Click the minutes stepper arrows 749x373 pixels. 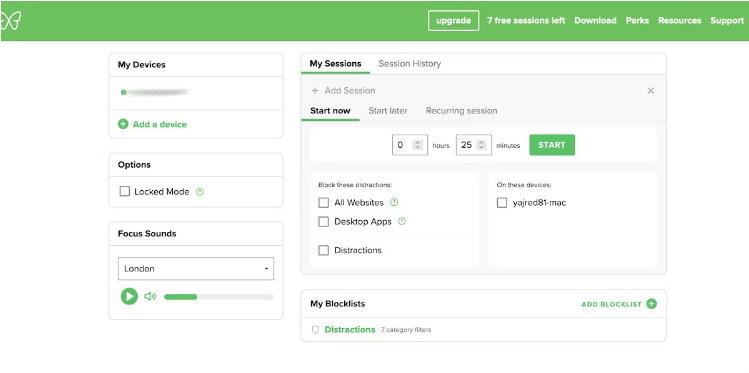[x=482, y=145]
